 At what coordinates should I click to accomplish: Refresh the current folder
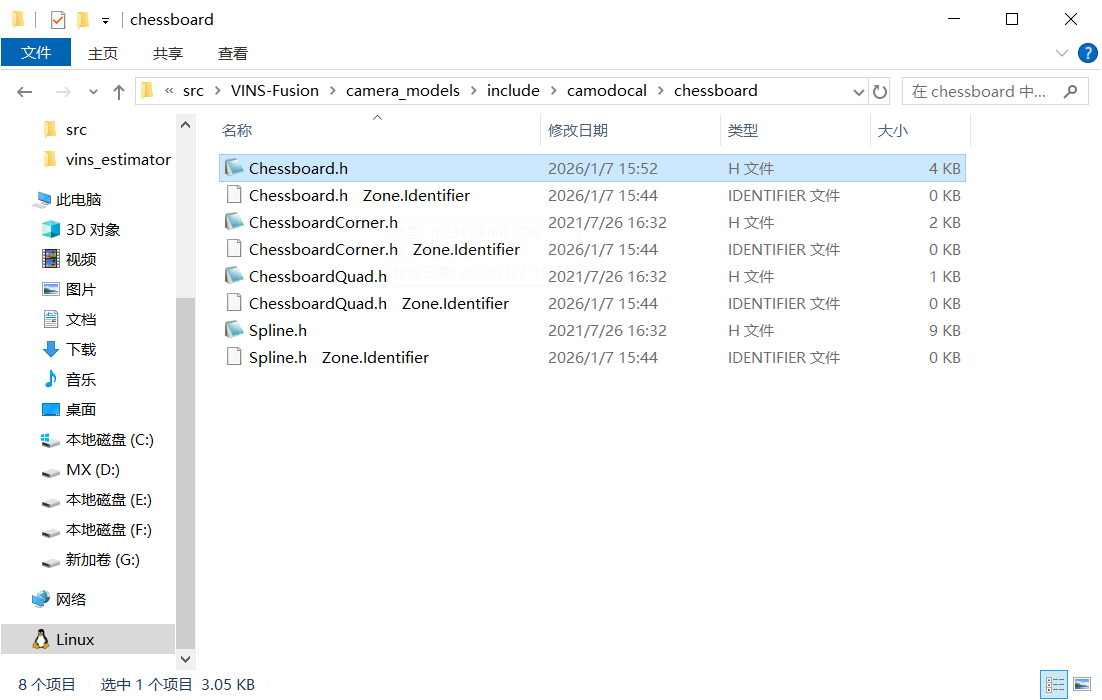pos(879,91)
